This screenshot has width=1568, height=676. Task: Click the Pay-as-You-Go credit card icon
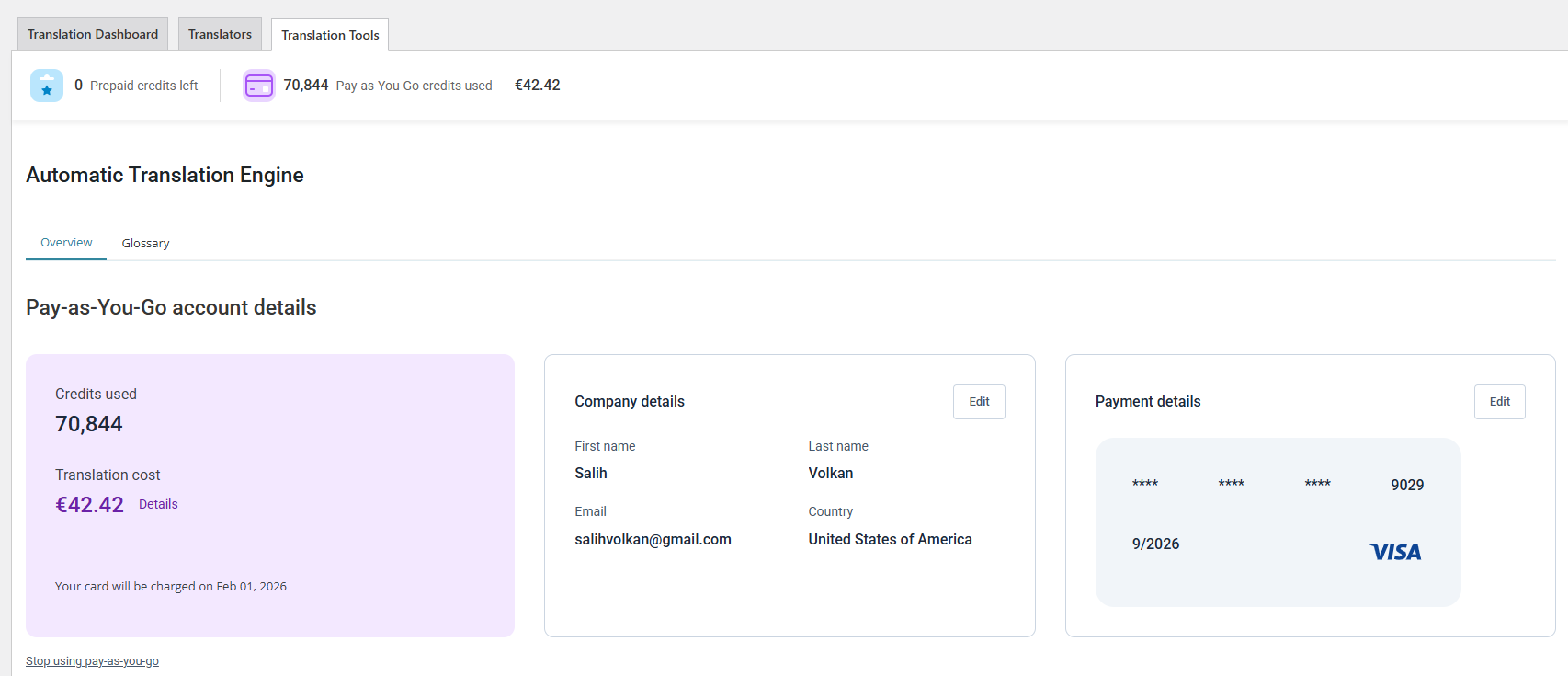click(x=259, y=86)
